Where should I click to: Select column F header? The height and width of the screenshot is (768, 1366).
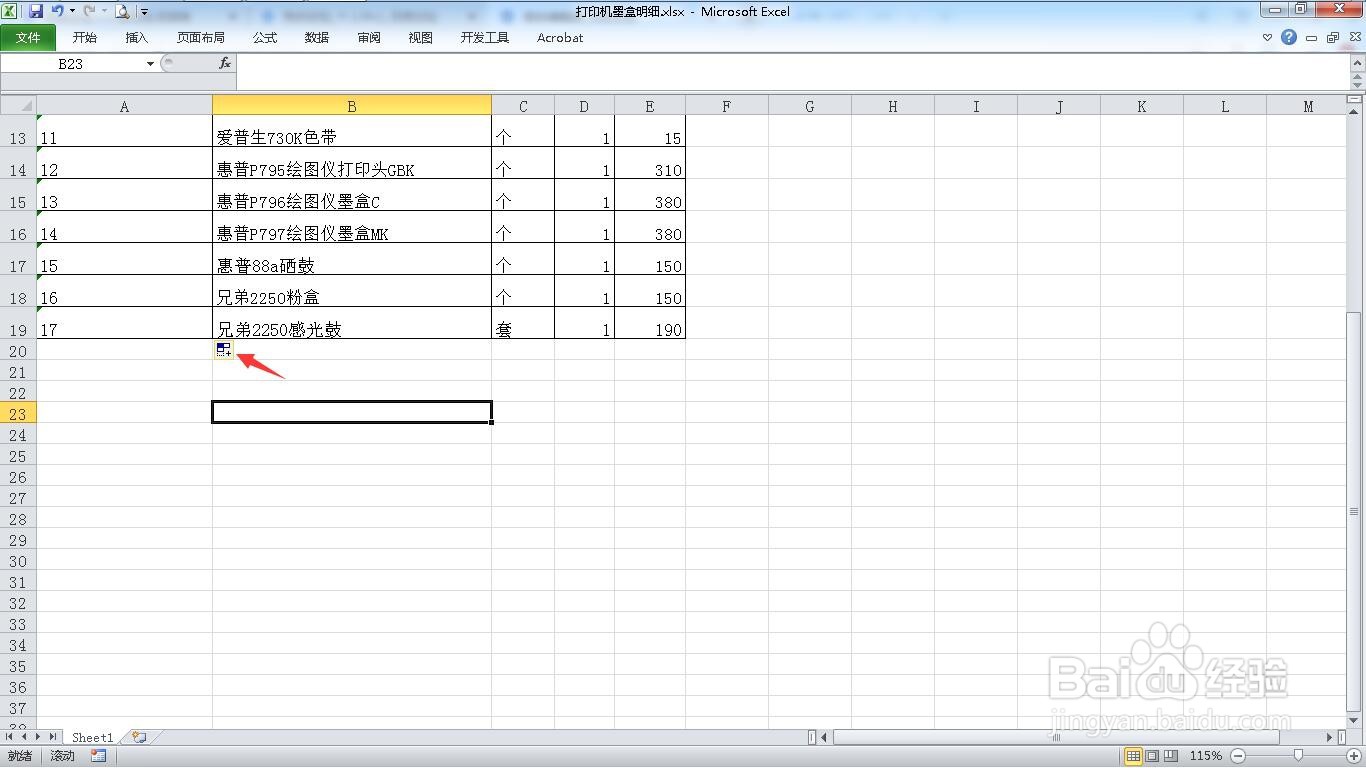(726, 106)
